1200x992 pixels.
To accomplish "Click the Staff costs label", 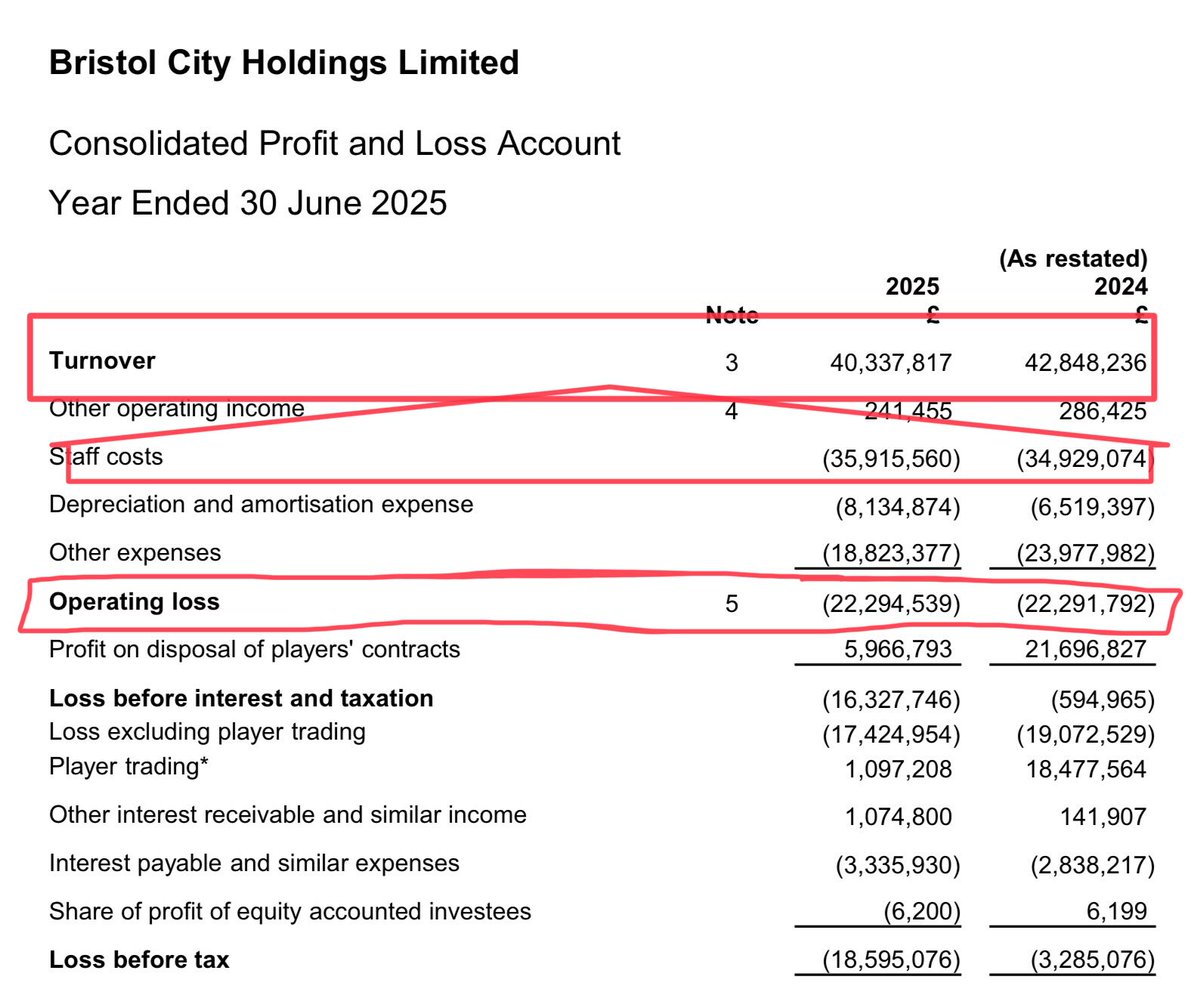I will 105,457.
